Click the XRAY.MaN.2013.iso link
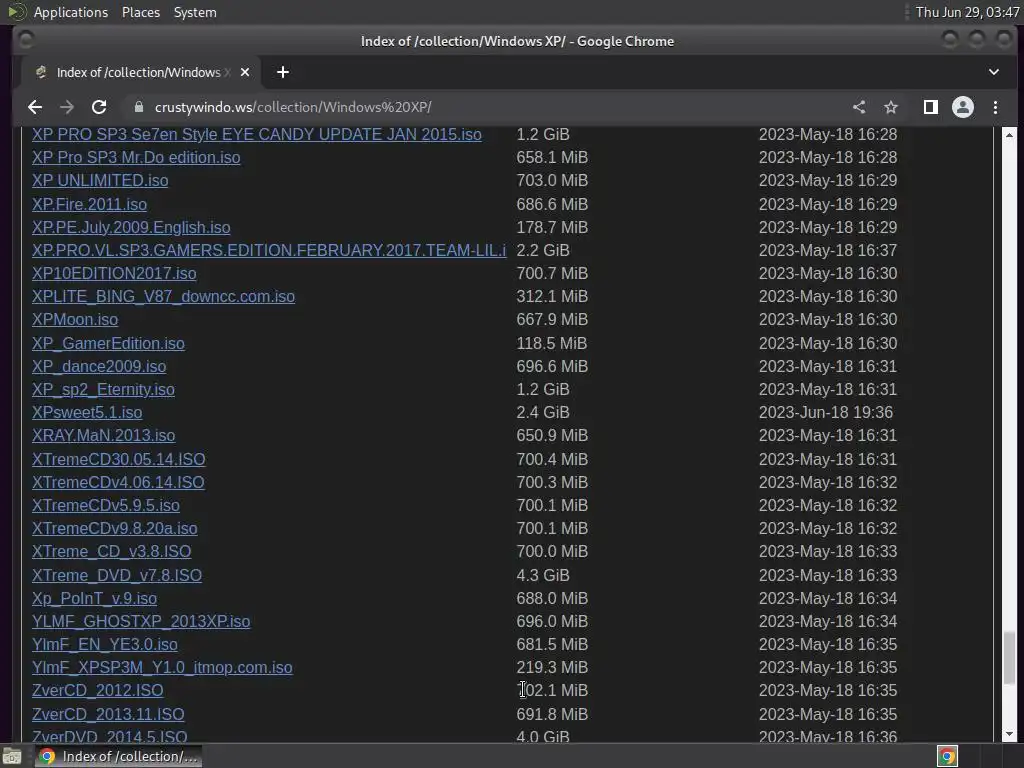The width and height of the screenshot is (1024, 768). coord(103,436)
